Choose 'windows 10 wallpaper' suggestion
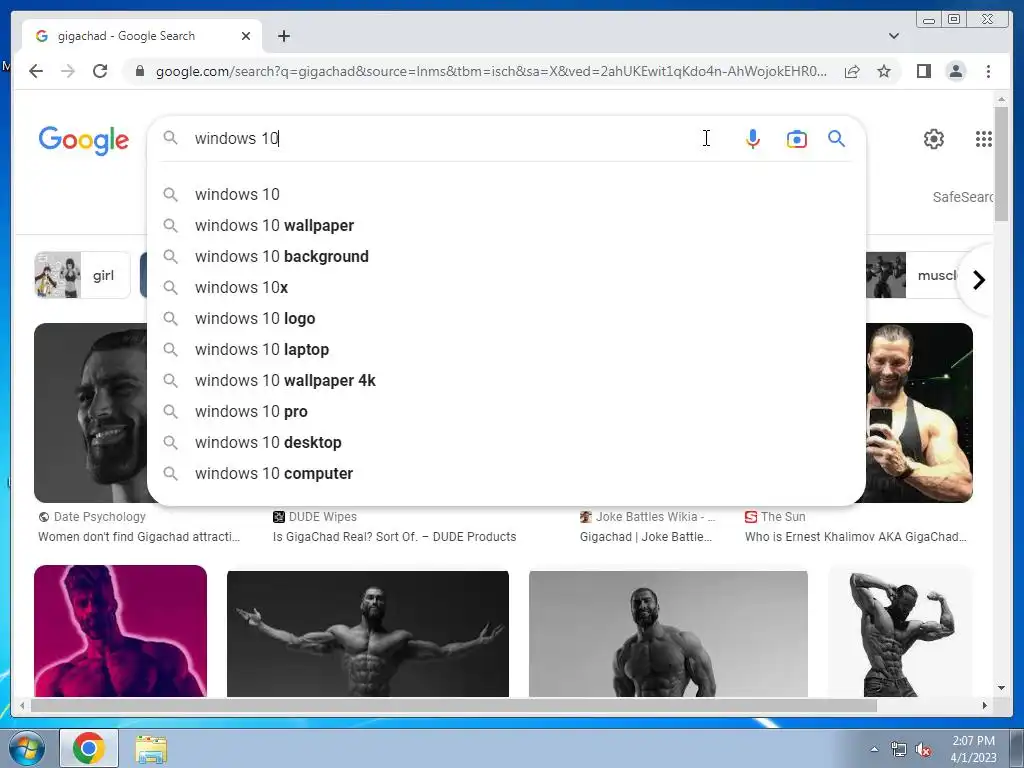Image resolution: width=1024 pixels, height=768 pixels. pyautogui.click(x=506, y=225)
